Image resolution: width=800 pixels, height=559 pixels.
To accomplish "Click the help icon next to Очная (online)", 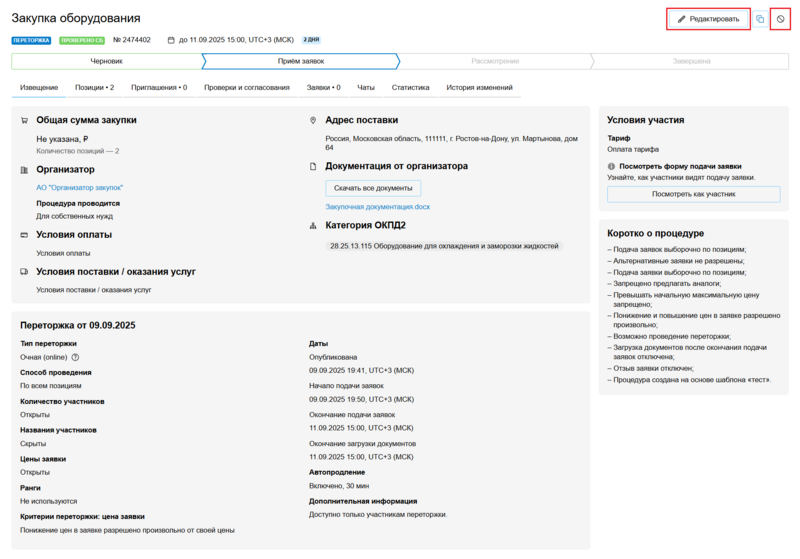I will pos(75,357).
